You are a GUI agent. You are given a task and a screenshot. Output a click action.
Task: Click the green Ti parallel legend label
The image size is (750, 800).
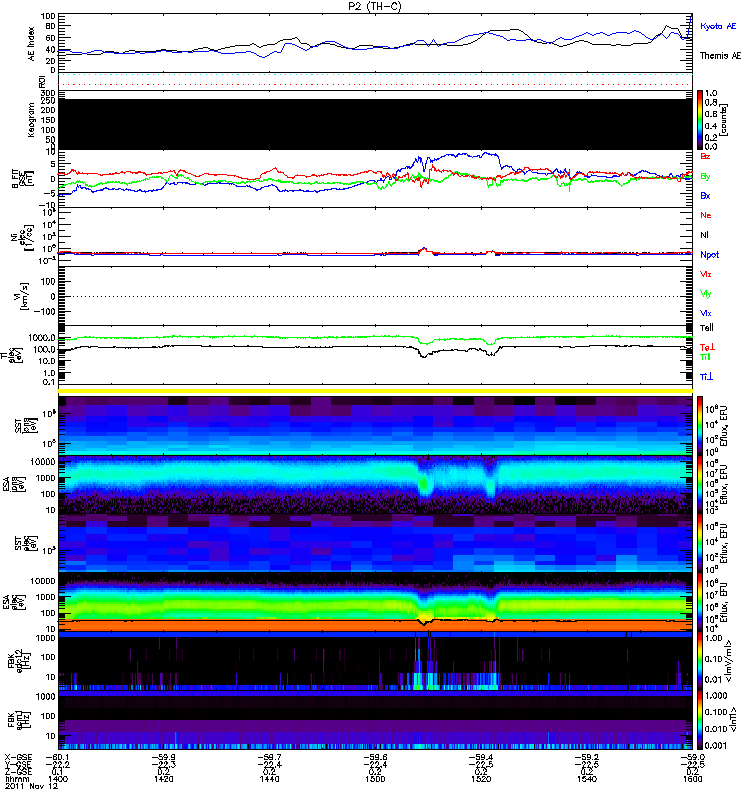coord(705,357)
